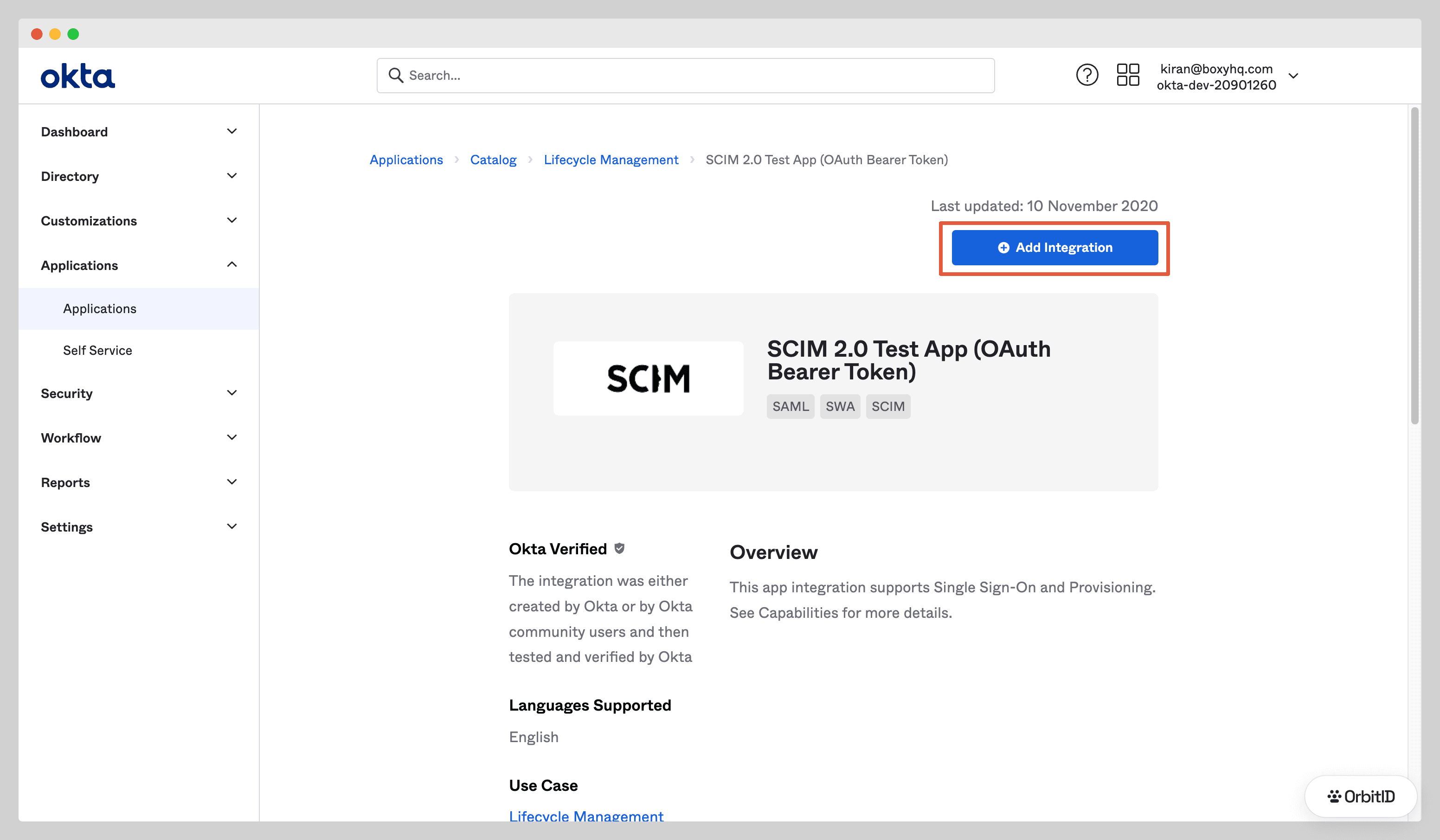Click the SCIM tag
The image size is (1440, 840).
coord(888,407)
